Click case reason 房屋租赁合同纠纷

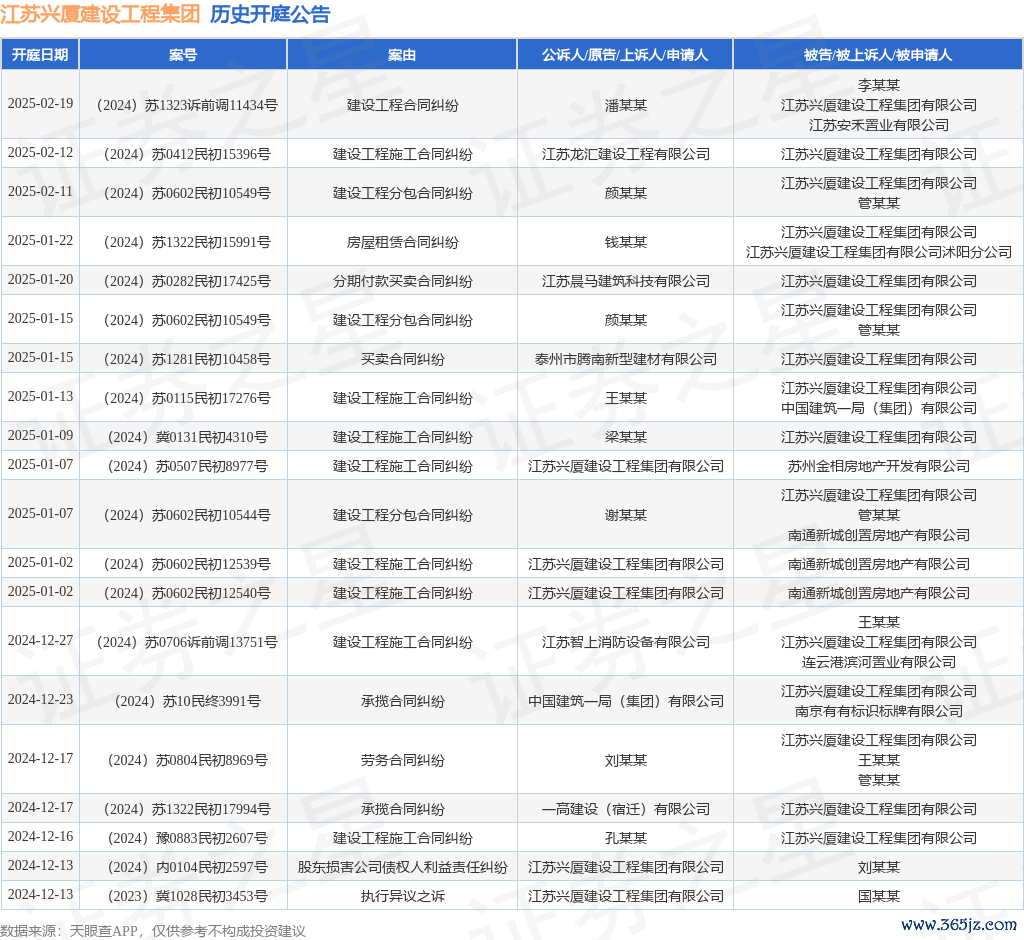tap(402, 242)
